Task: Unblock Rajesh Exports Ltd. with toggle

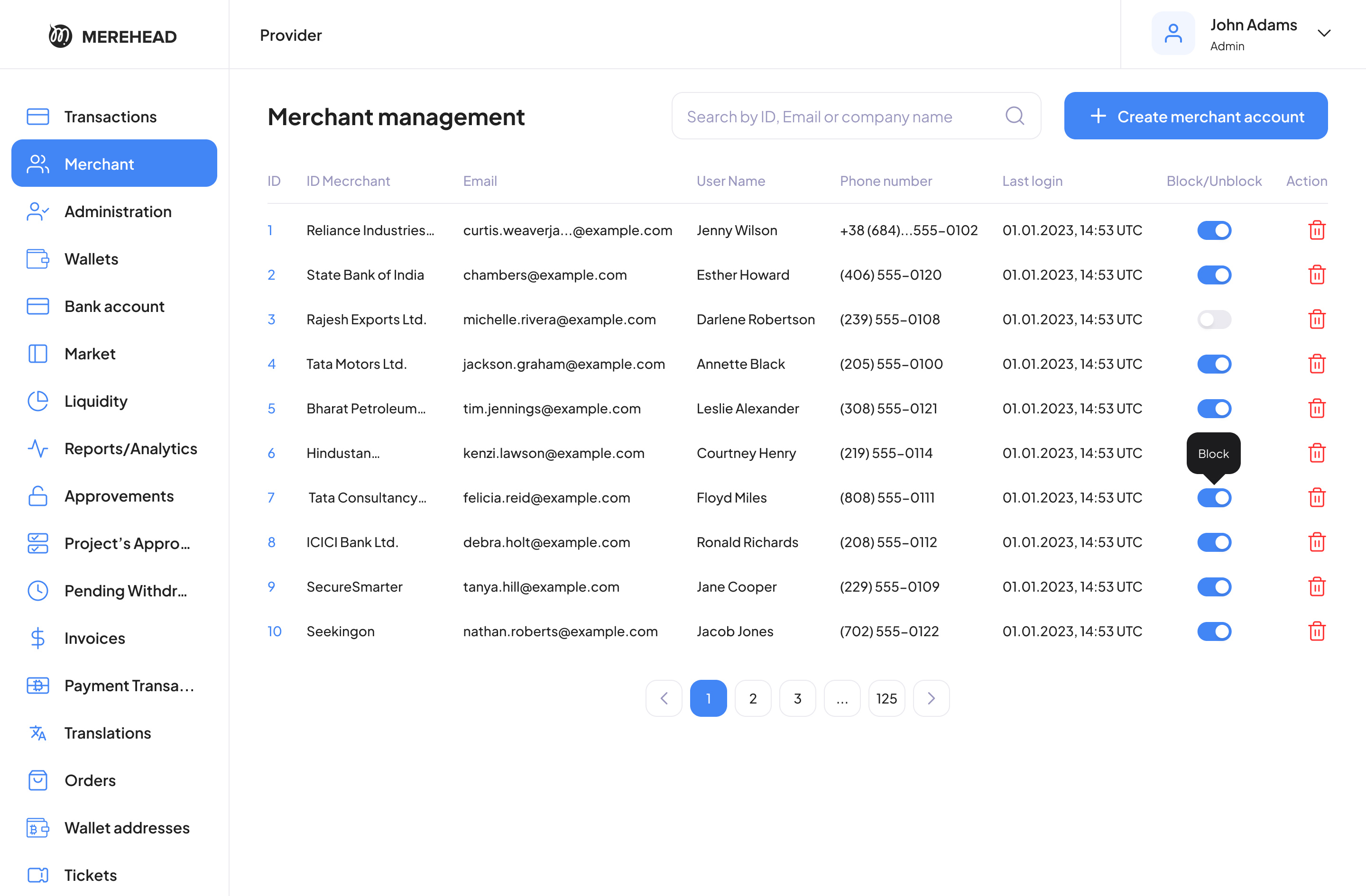Action: [1214, 320]
